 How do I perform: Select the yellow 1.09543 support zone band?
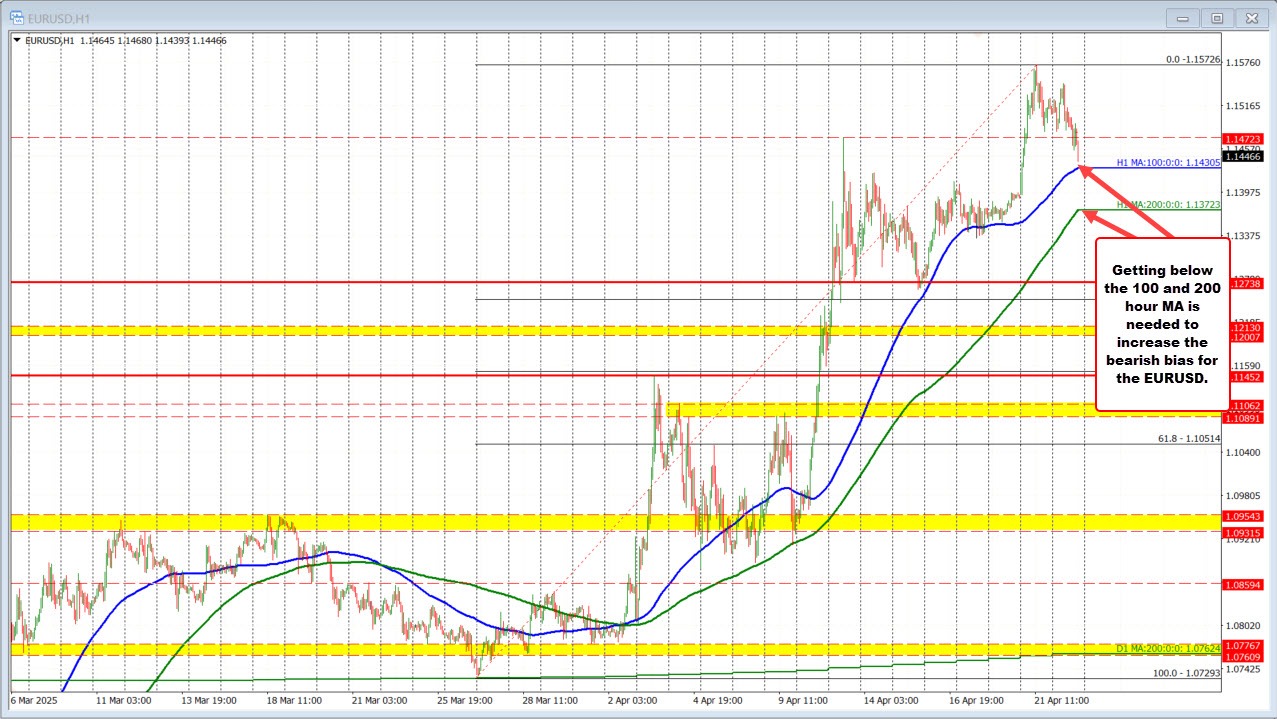[x=1244, y=518]
